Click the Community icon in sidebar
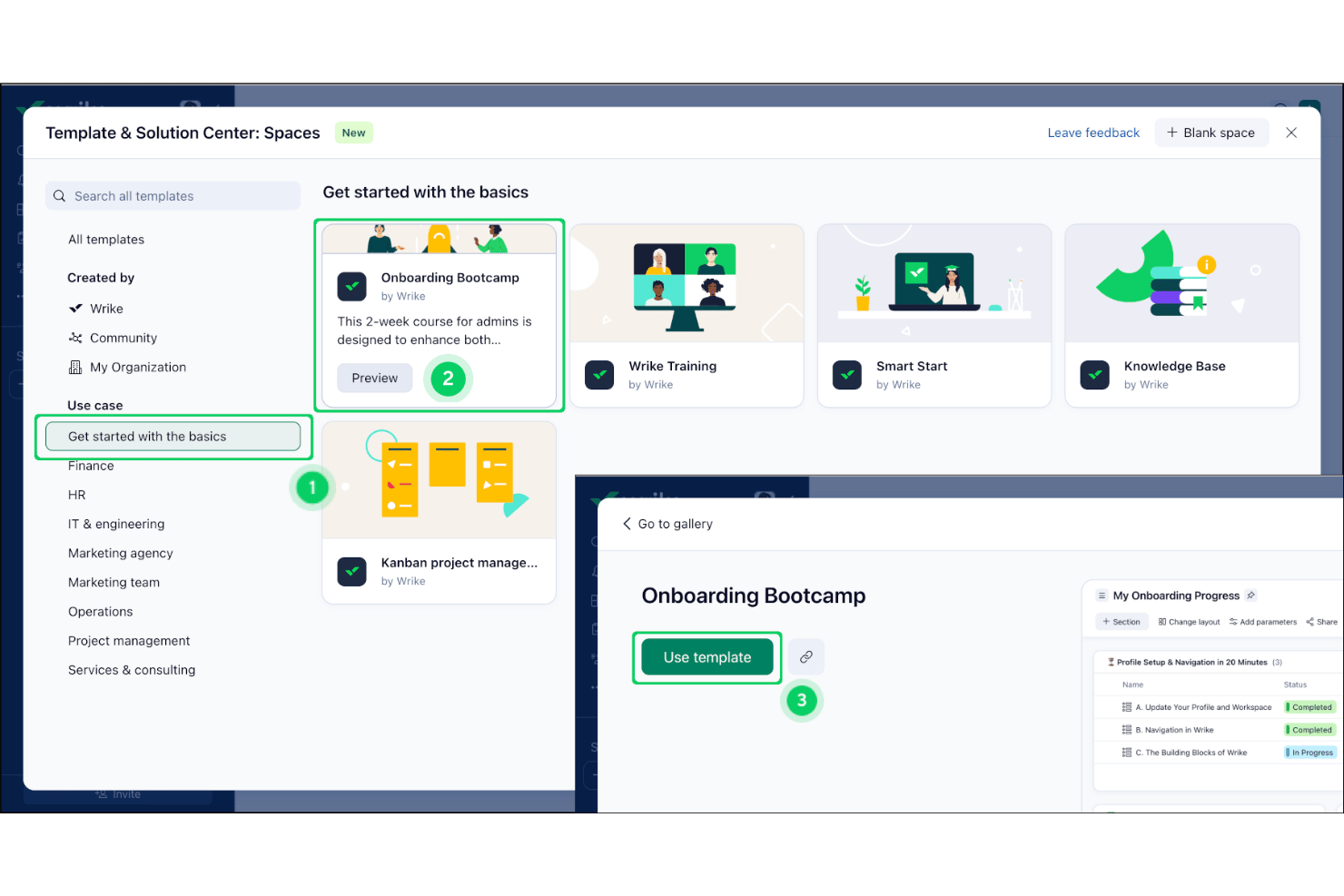Image resolution: width=1344 pixels, height=896 pixels. pyautogui.click(x=75, y=338)
